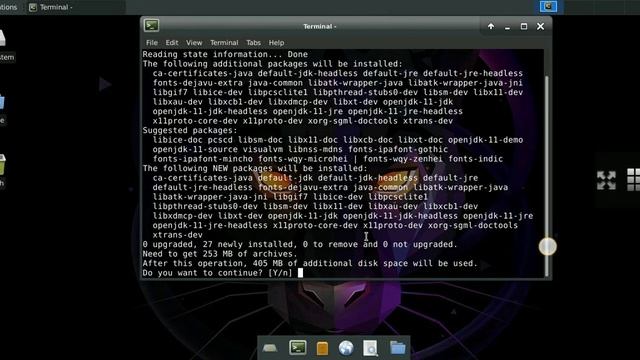Open the Help menu in Terminal

pos(276,43)
